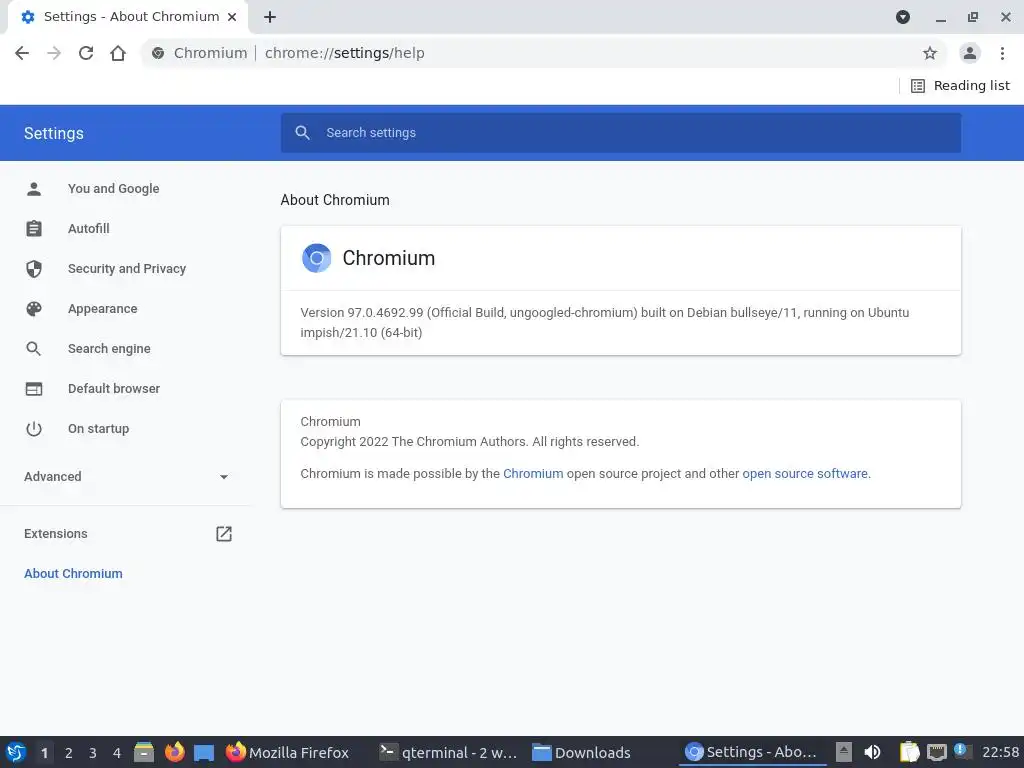
Task: Open On startup settings
Action: [x=99, y=428]
